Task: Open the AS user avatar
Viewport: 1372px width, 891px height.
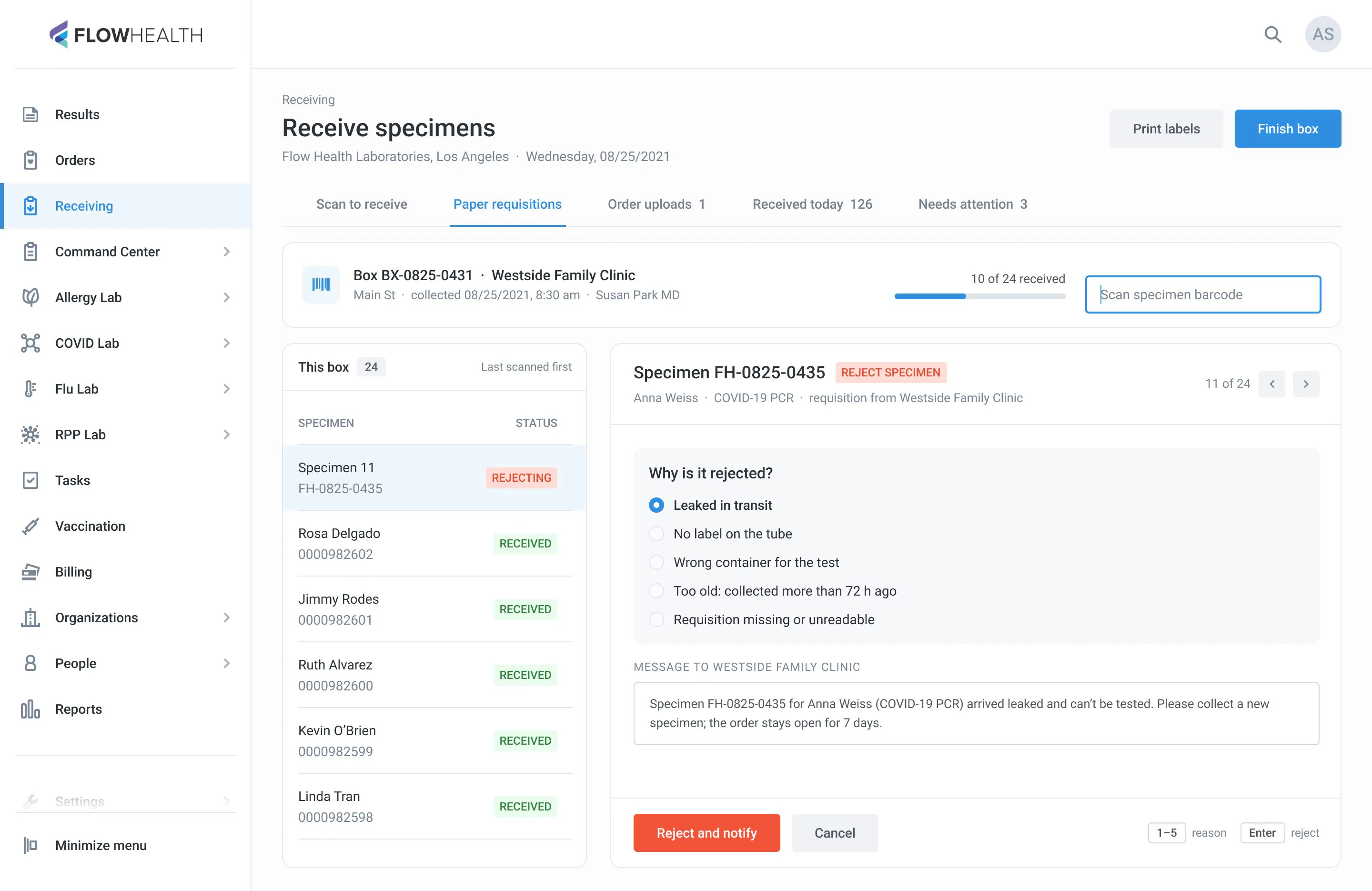Action: (1323, 35)
